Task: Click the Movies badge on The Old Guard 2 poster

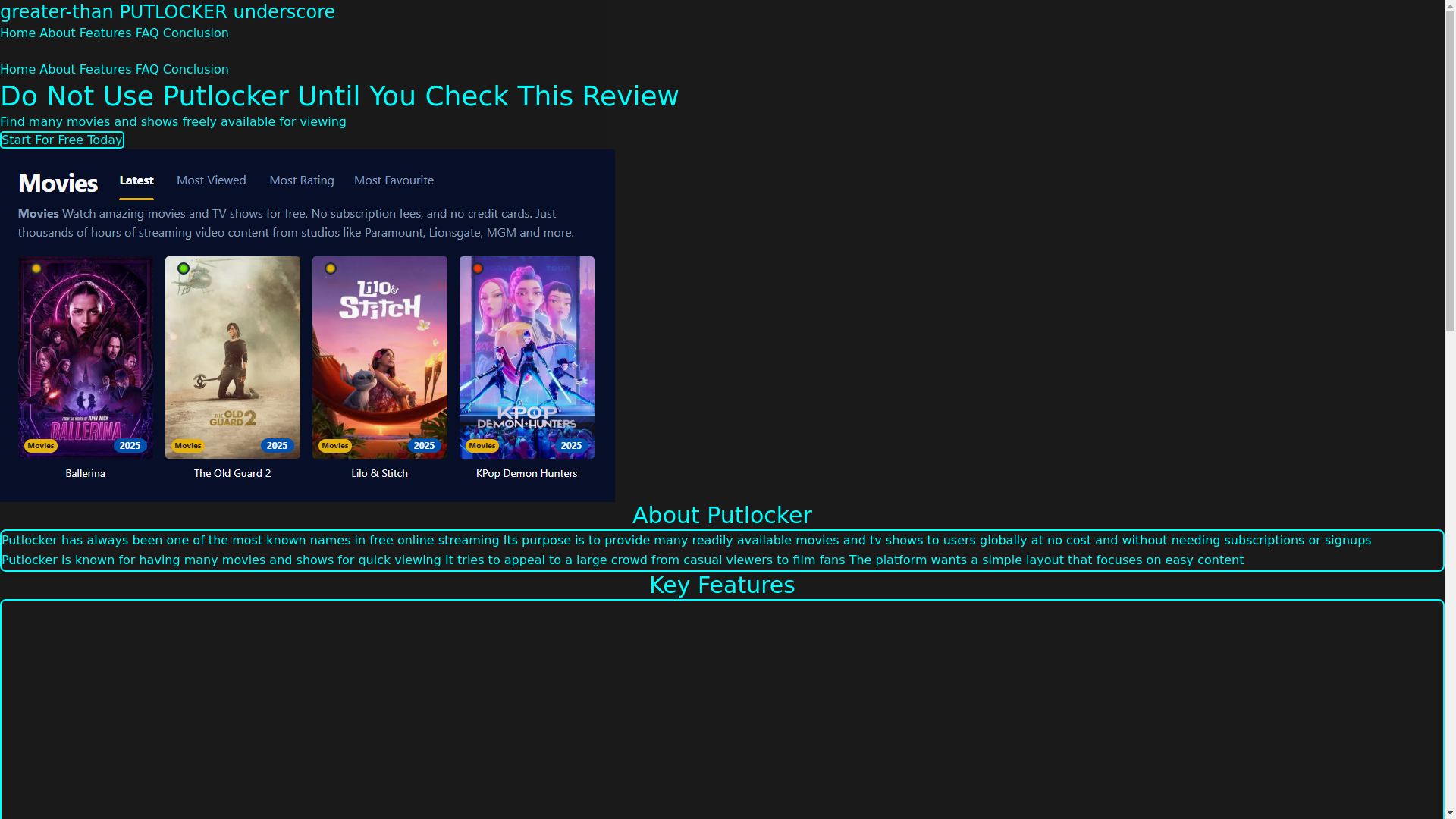Action: pyautogui.click(x=188, y=446)
